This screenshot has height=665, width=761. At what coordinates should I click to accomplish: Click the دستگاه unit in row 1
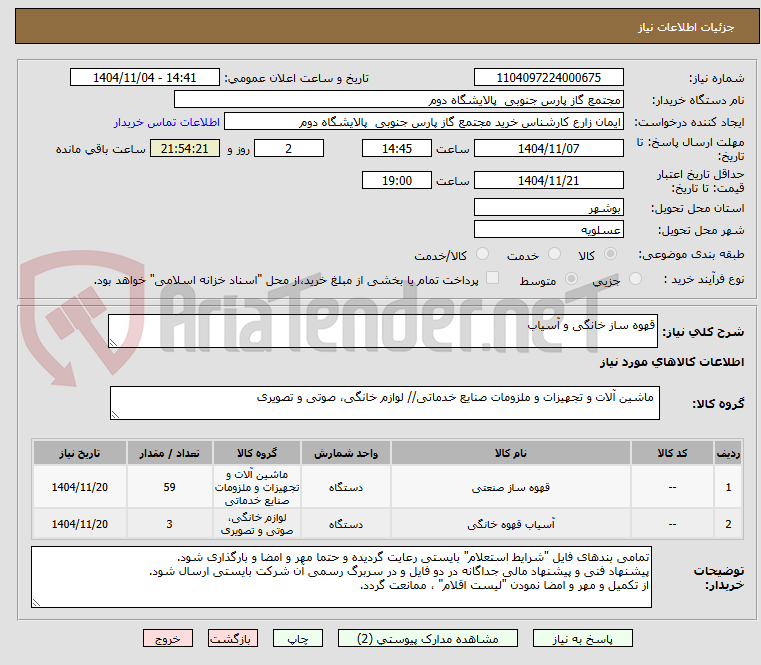click(346, 487)
